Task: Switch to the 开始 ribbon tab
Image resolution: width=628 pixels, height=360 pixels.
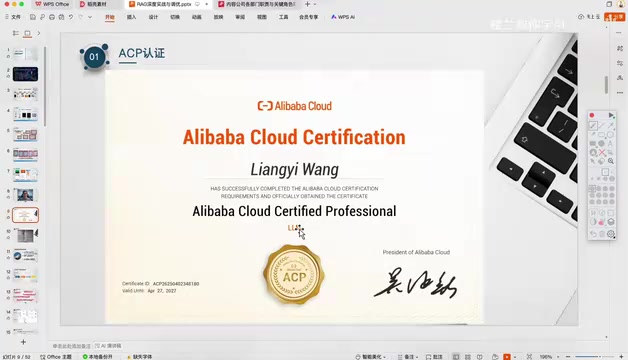Action: click(110, 17)
